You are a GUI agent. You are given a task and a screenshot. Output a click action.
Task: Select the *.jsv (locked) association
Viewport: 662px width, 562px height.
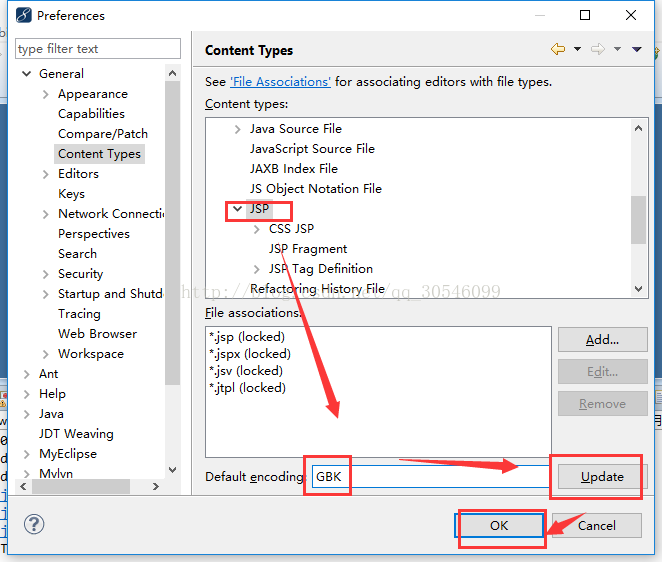(246, 371)
